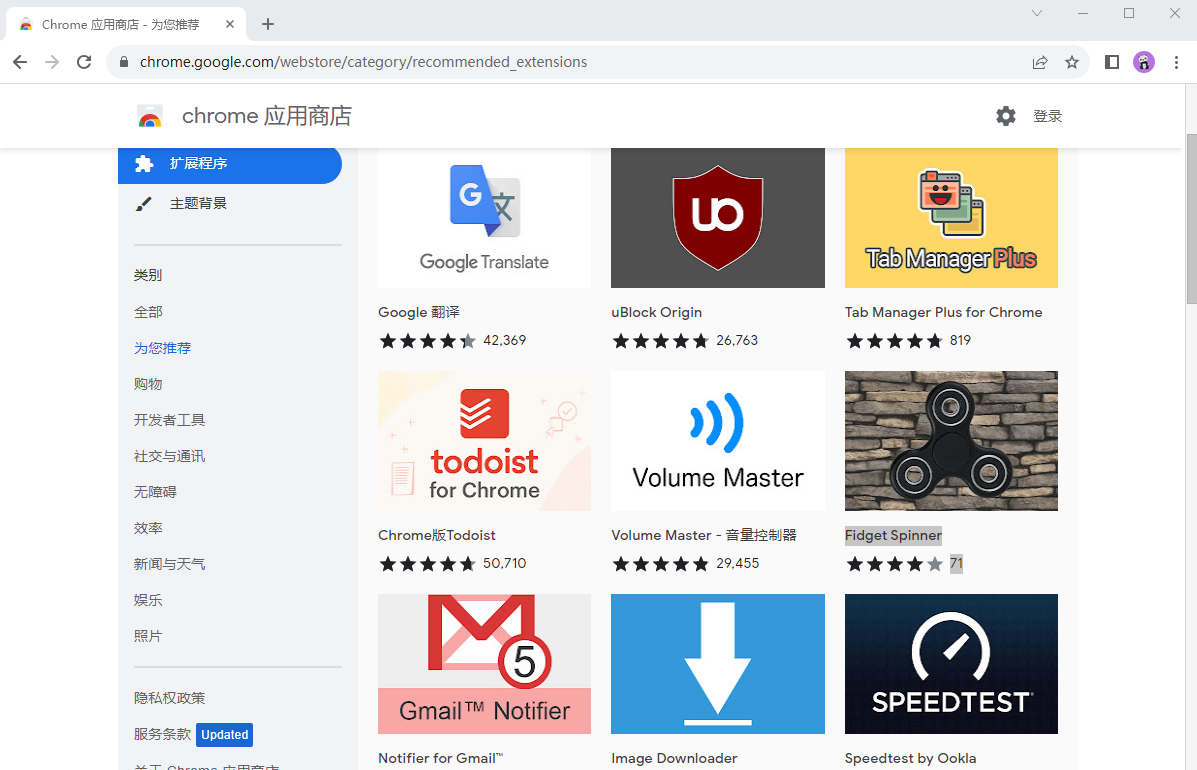Click the share page icon
Viewport: 1197px width, 770px height.
[1040, 62]
